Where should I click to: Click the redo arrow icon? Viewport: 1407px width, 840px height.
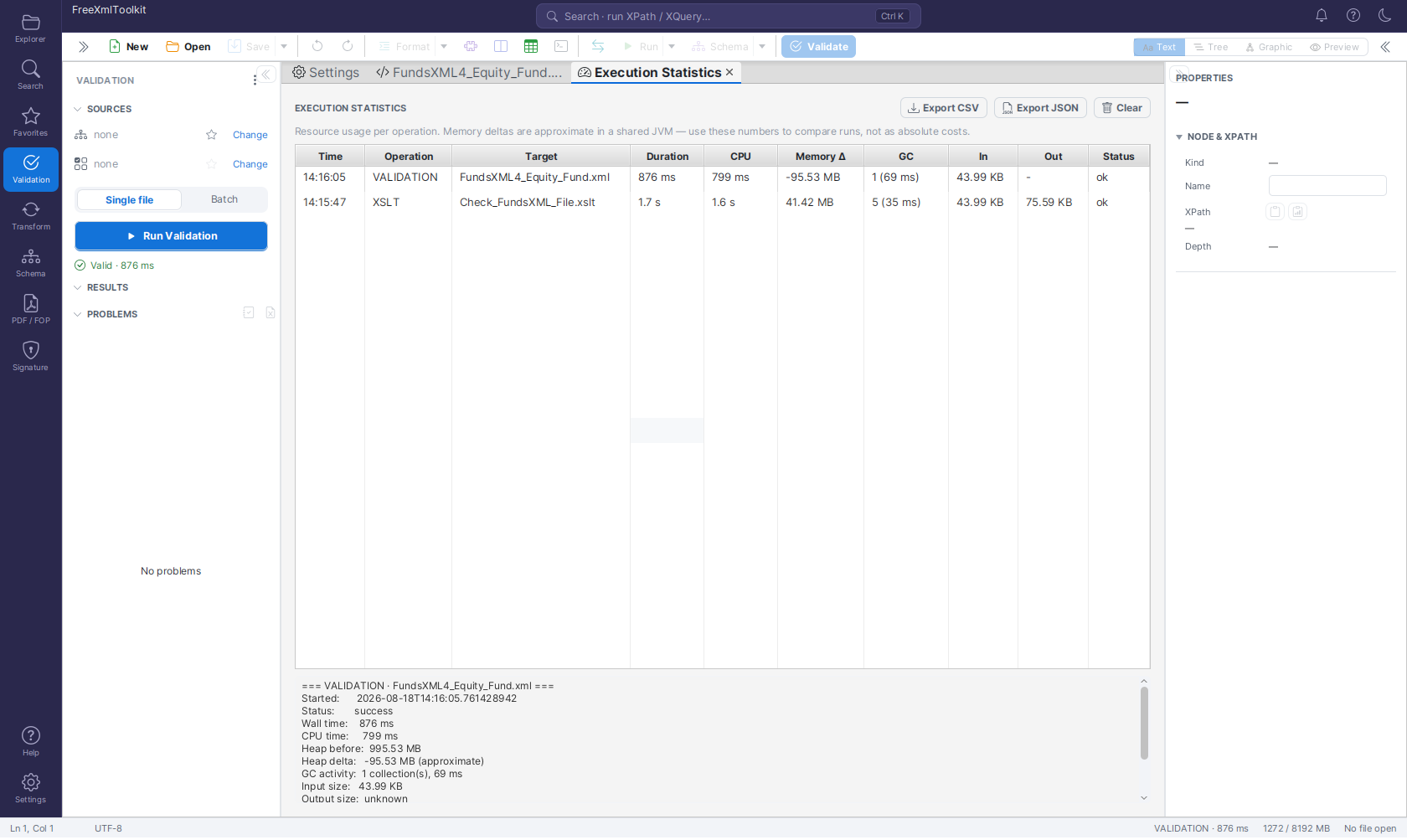348,47
